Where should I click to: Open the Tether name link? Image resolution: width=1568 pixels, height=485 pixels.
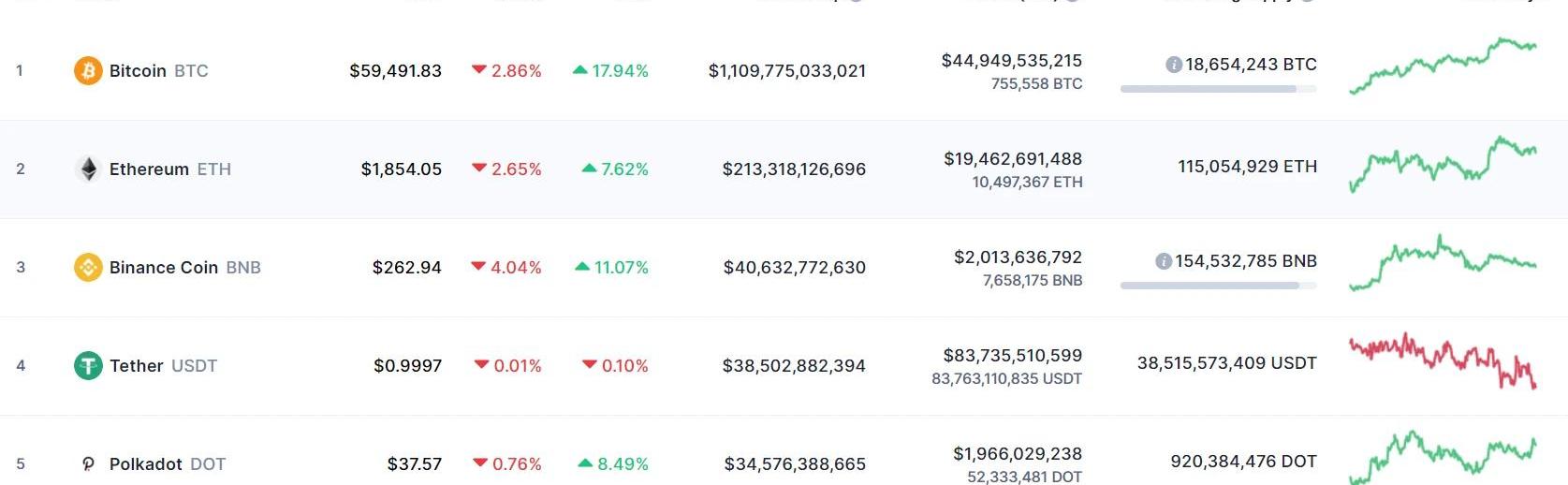click(x=137, y=366)
